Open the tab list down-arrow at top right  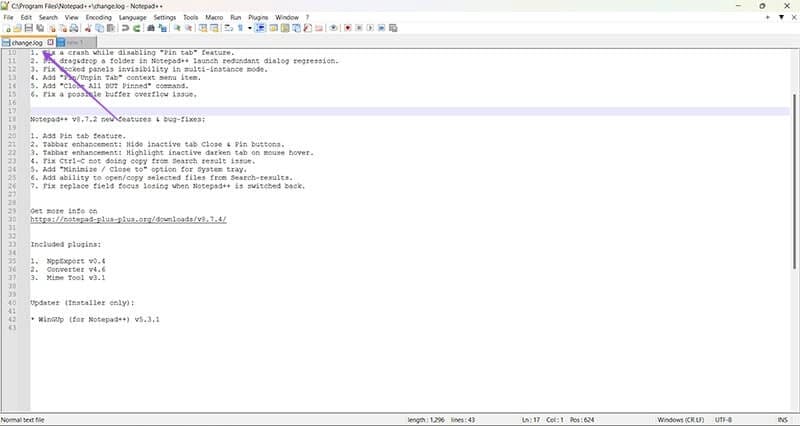(x=781, y=17)
